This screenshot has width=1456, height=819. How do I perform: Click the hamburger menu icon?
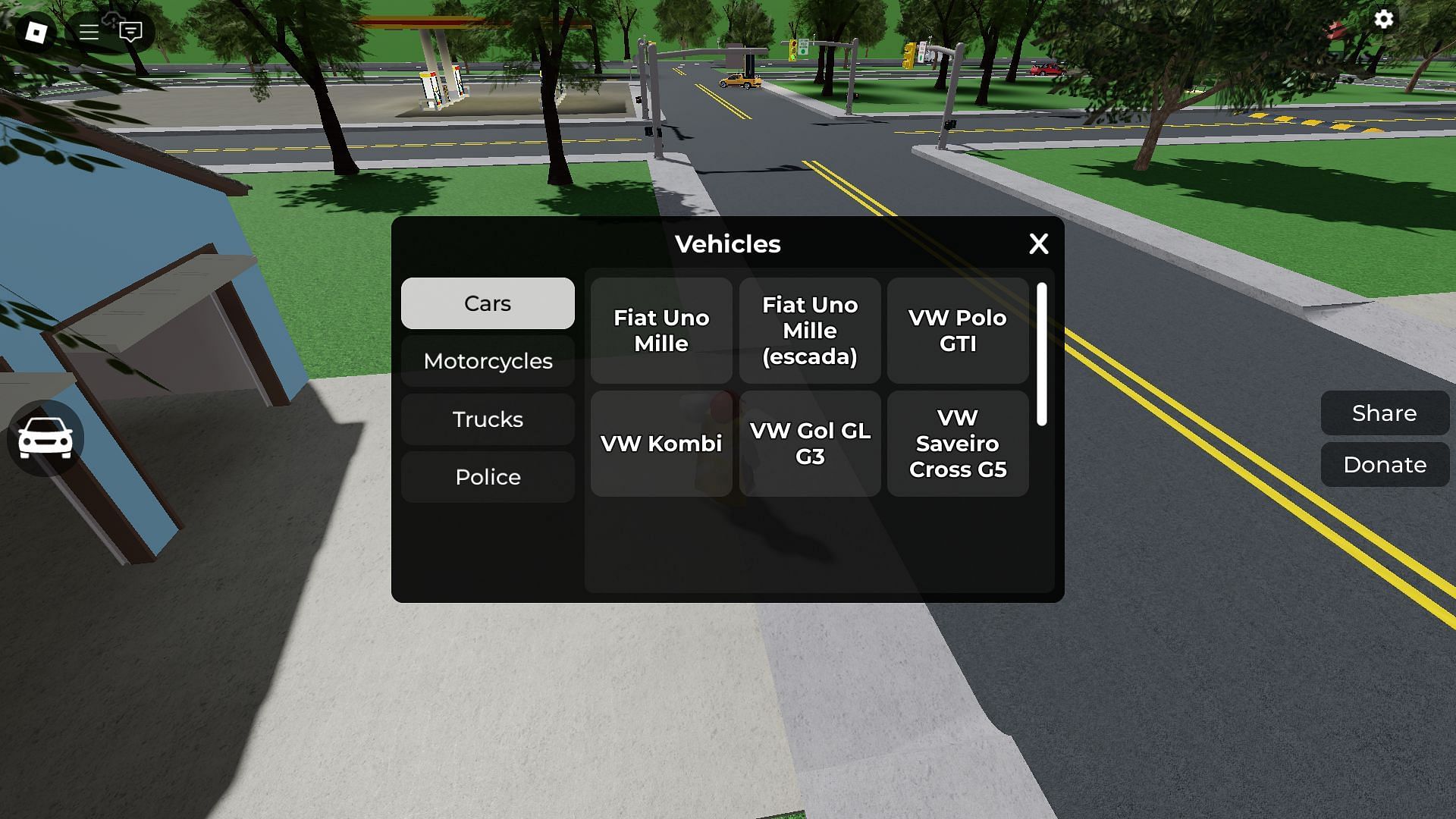point(88,32)
